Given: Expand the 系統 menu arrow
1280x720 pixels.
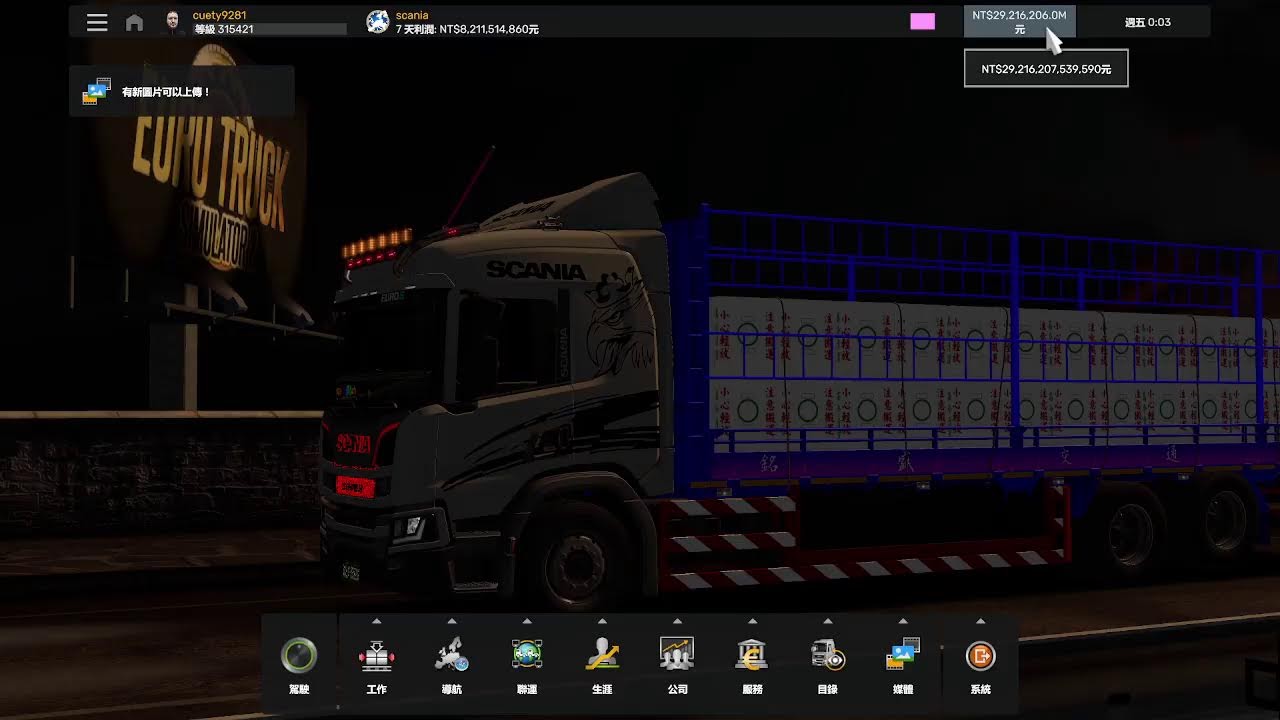Looking at the screenshot, I should pos(980,621).
